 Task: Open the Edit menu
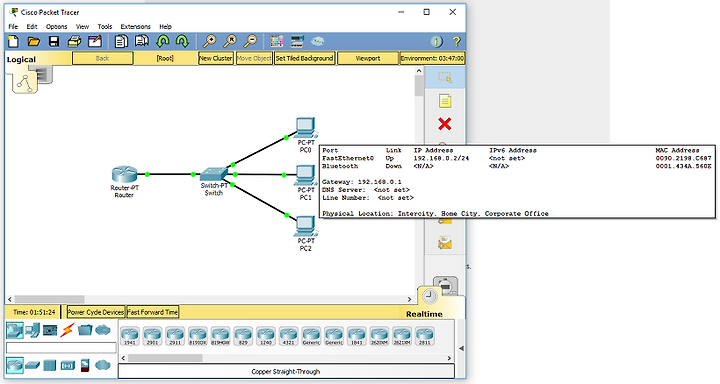[32, 27]
